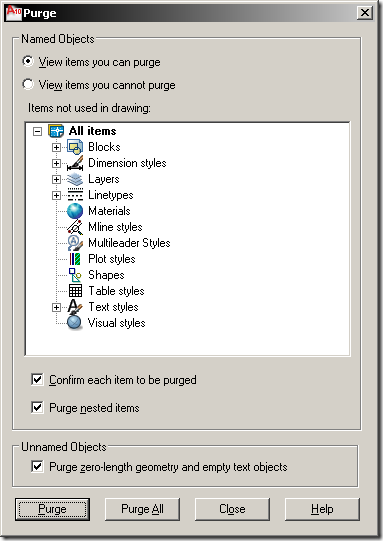Click the Layers stack icon

coord(75,179)
